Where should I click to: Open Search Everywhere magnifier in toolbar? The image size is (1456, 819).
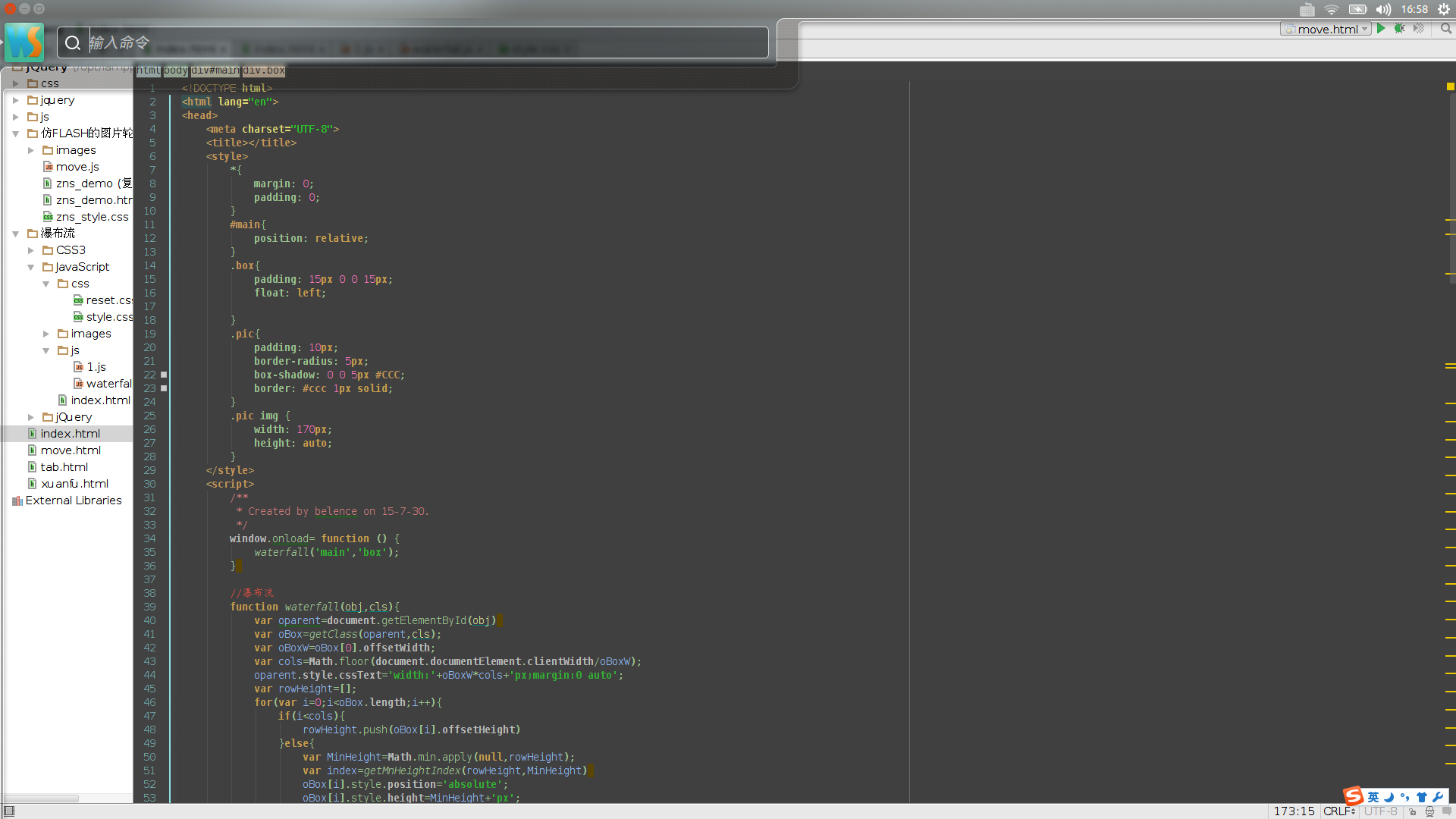(x=1446, y=29)
